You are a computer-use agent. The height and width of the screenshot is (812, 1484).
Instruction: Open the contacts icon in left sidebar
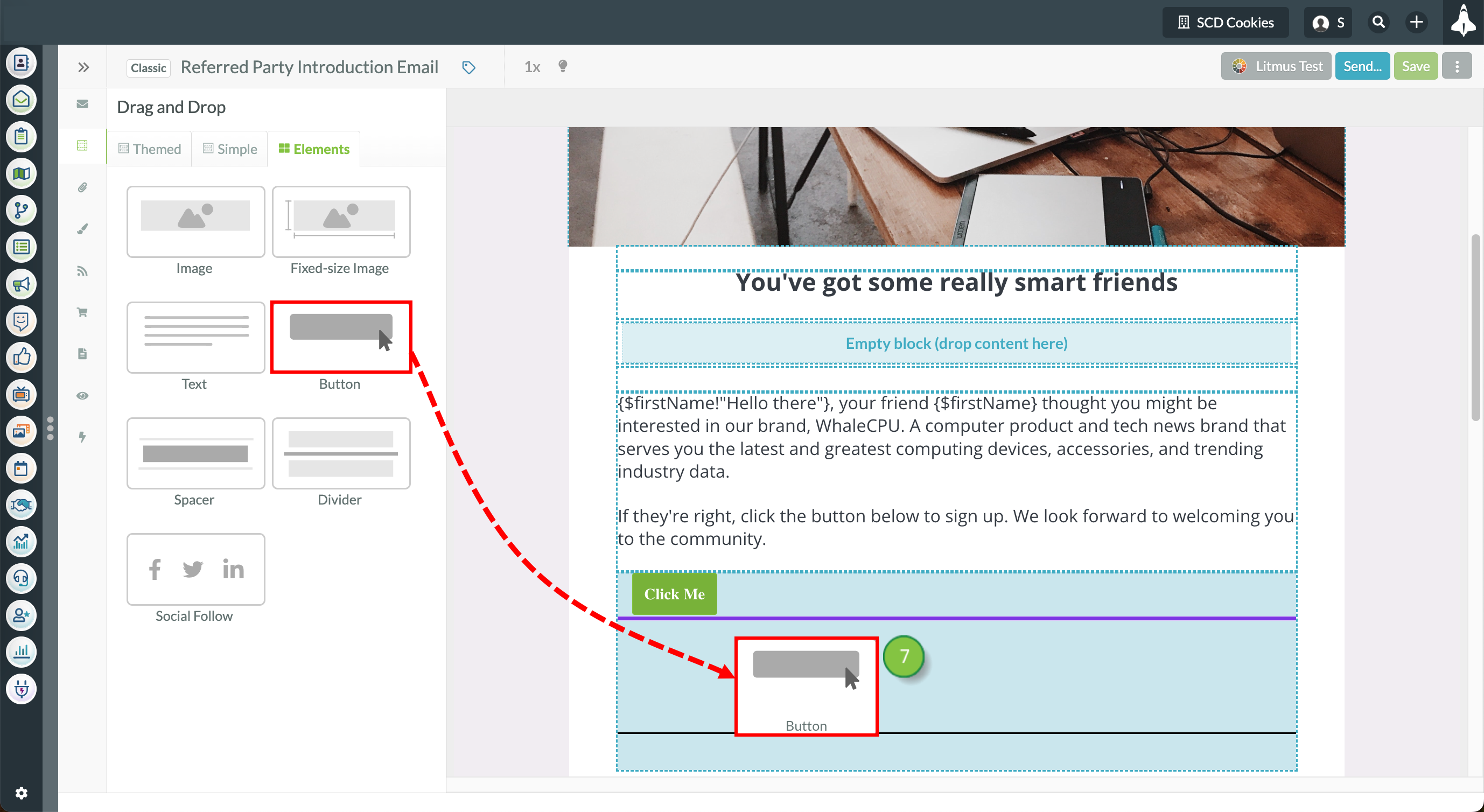point(22,63)
